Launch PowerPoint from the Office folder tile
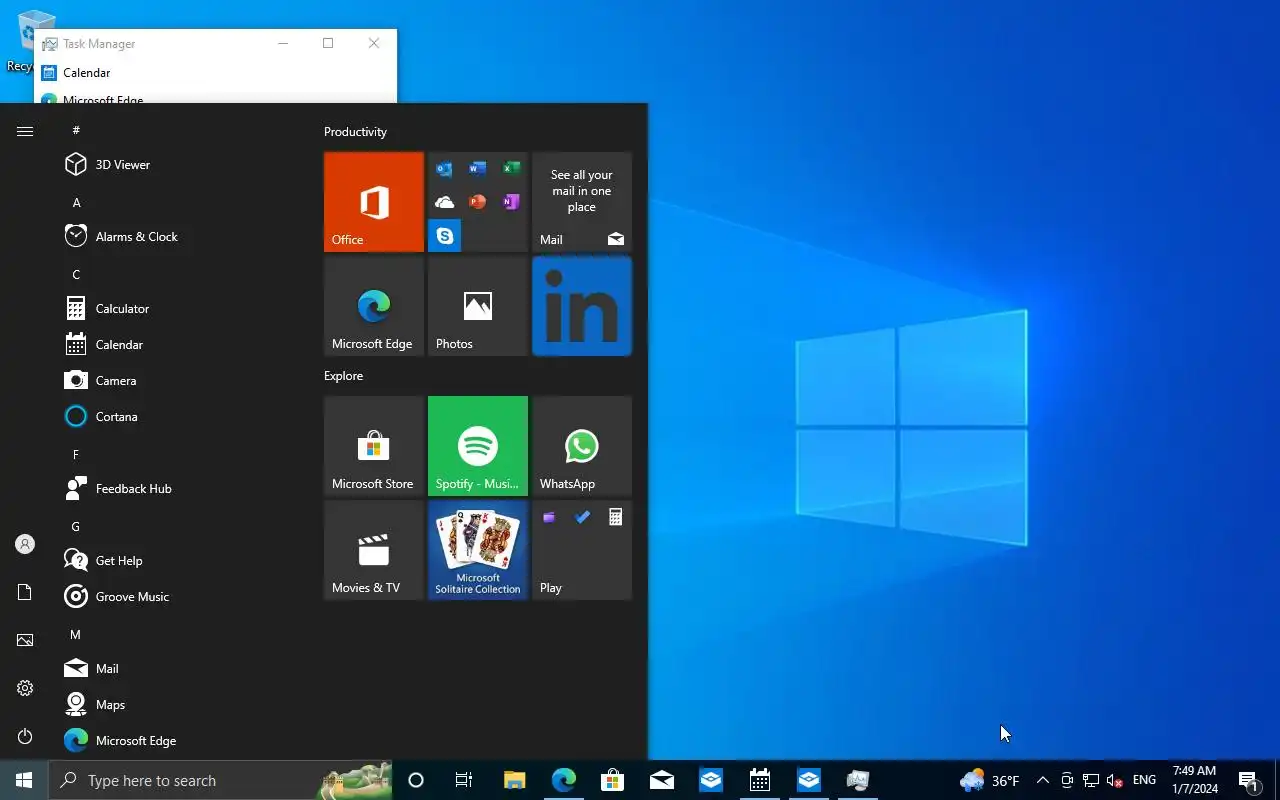This screenshot has height=800, width=1280. (x=478, y=202)
